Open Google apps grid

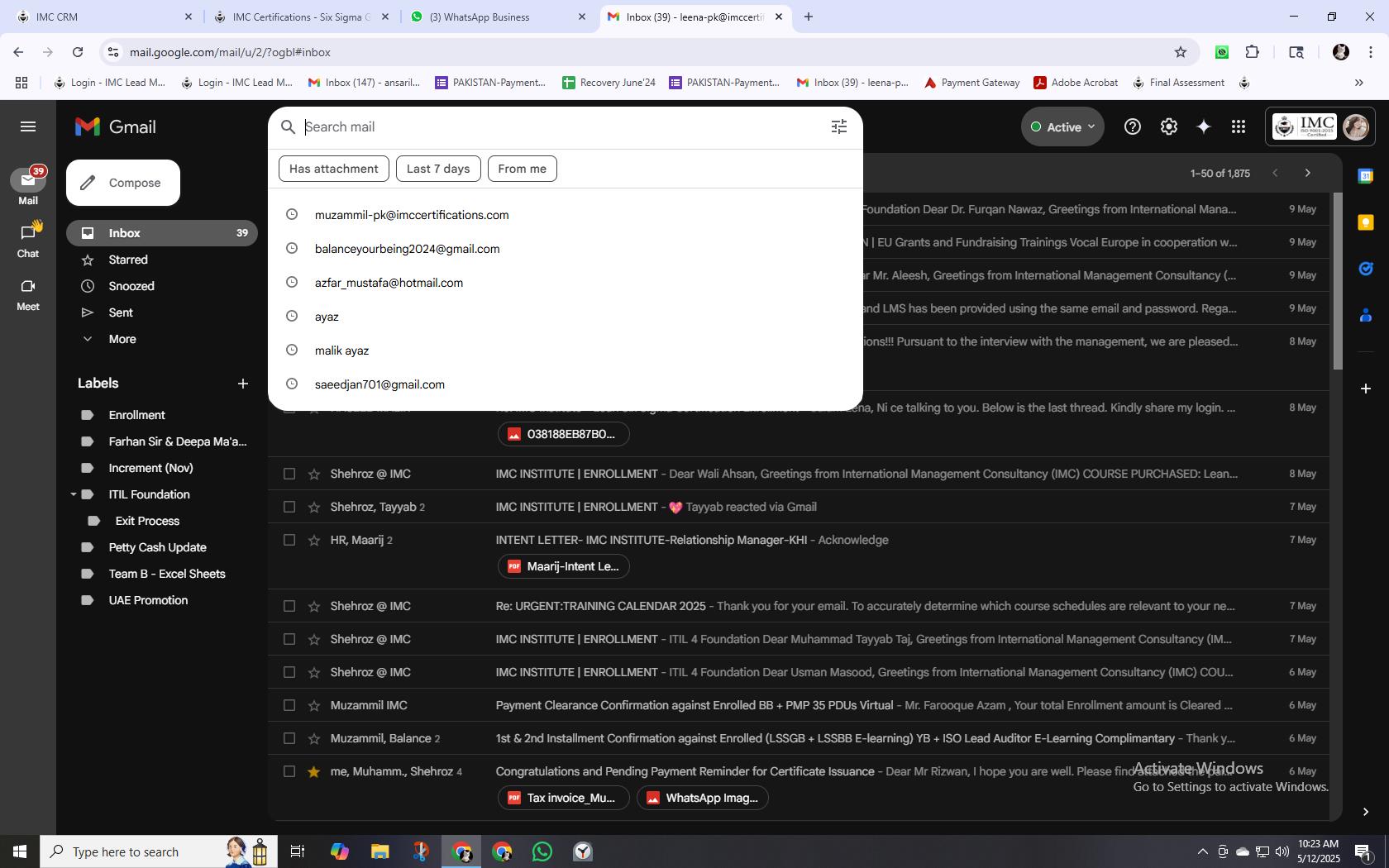(x=1238, y=126)
